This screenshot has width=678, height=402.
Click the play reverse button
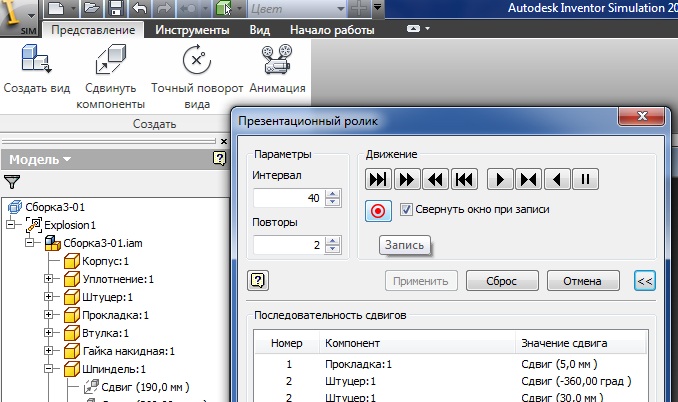point(557,179)
